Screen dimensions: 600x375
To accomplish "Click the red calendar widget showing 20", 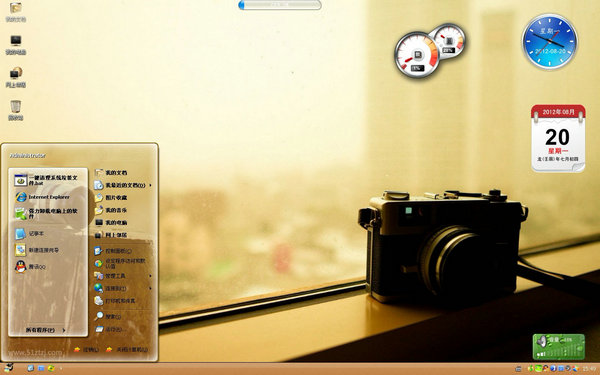I will coord(558,138).
